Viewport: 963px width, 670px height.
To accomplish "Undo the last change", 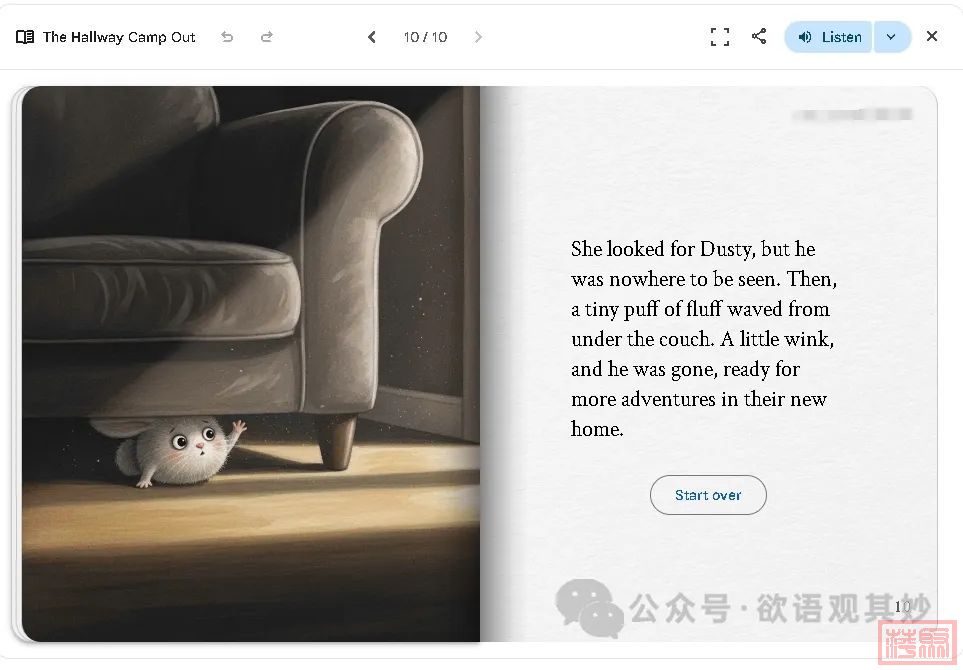I will (227, 37).
